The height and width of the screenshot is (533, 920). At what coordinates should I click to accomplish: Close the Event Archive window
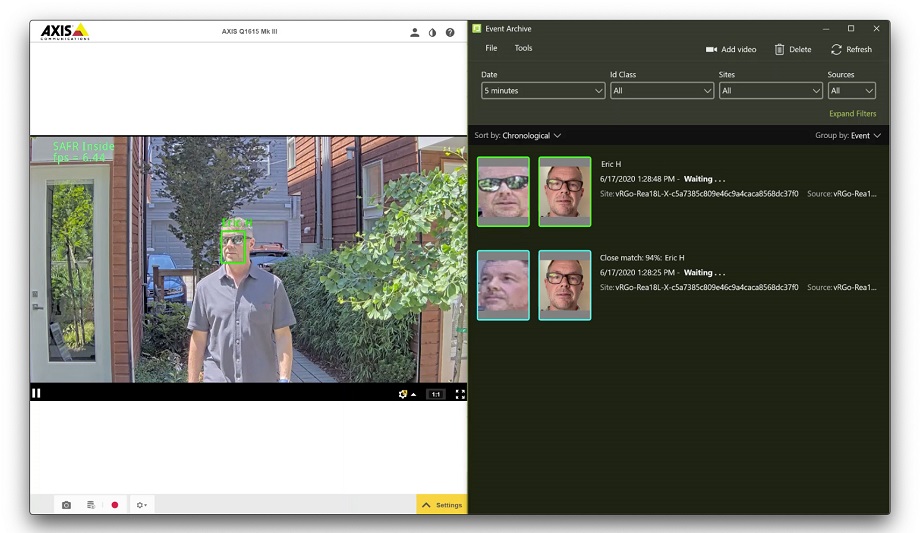coord(877,28)
